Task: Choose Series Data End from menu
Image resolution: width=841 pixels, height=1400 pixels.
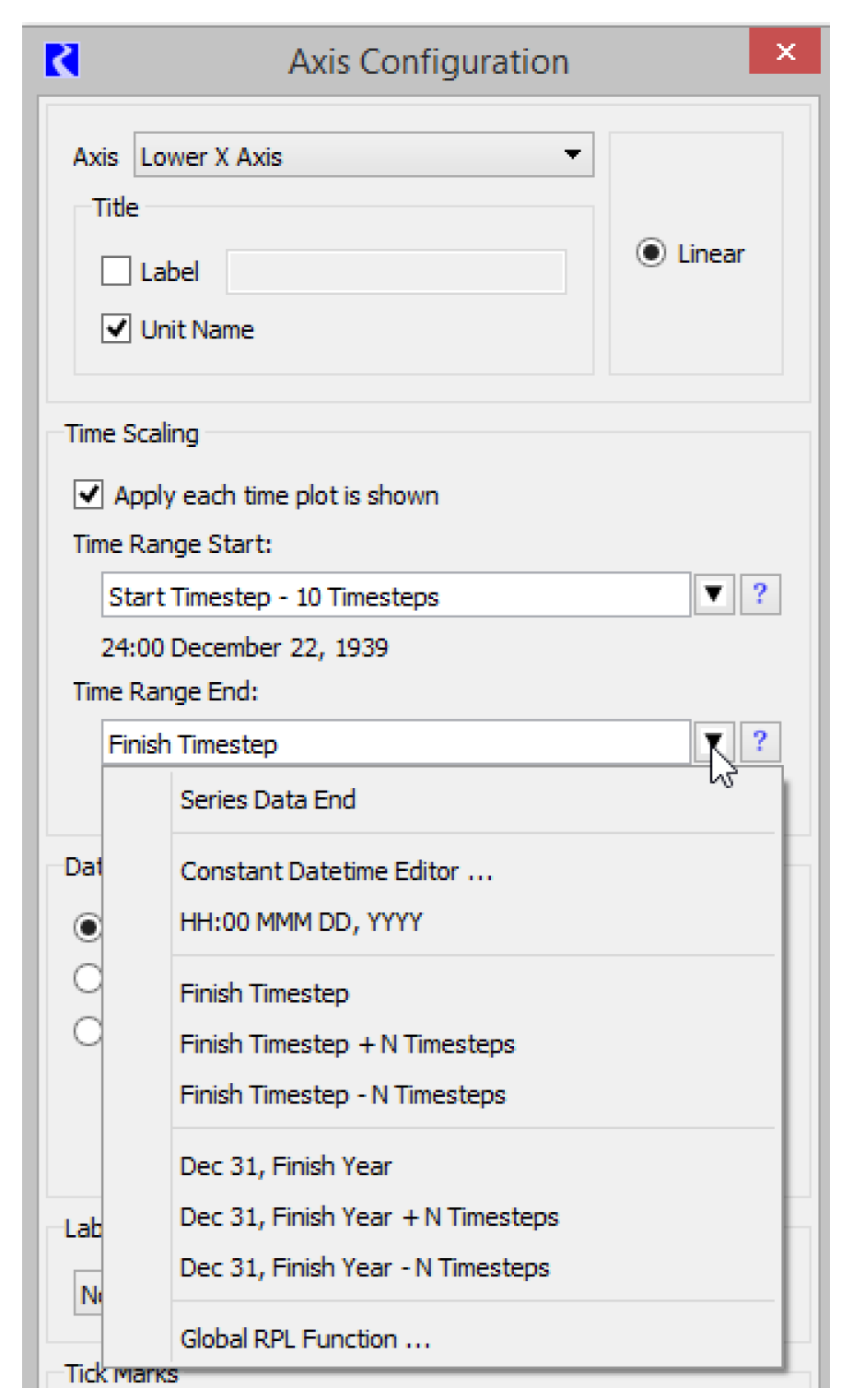Action: tap(268, 800)
